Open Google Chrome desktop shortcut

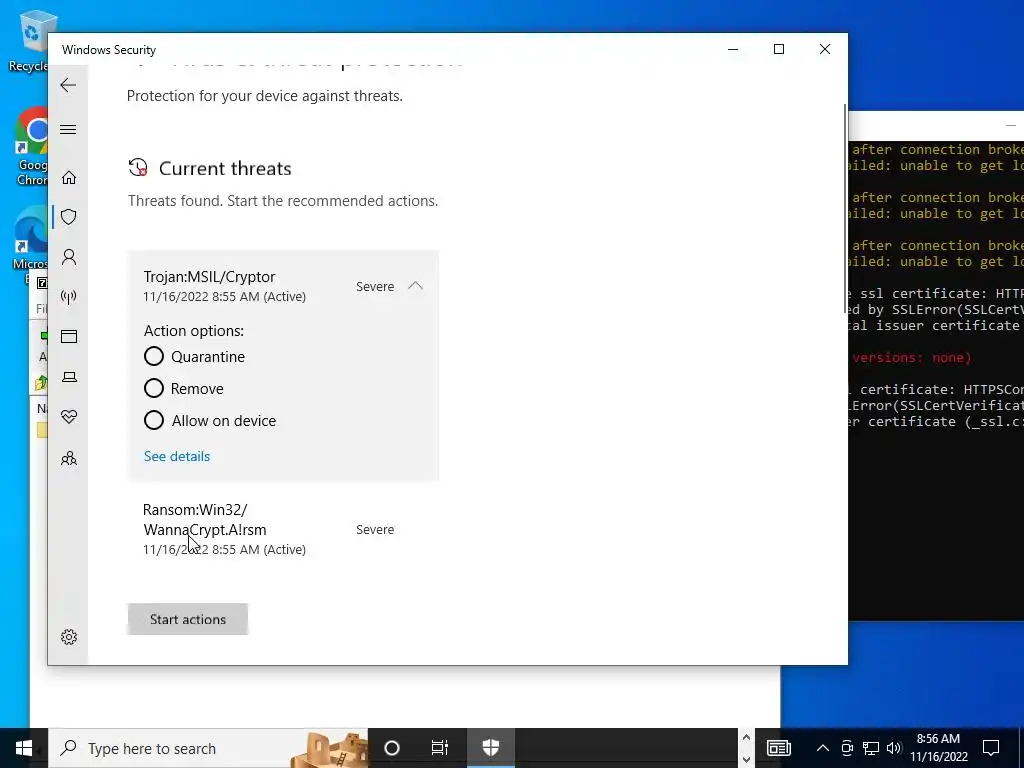(x=31, y=147)
